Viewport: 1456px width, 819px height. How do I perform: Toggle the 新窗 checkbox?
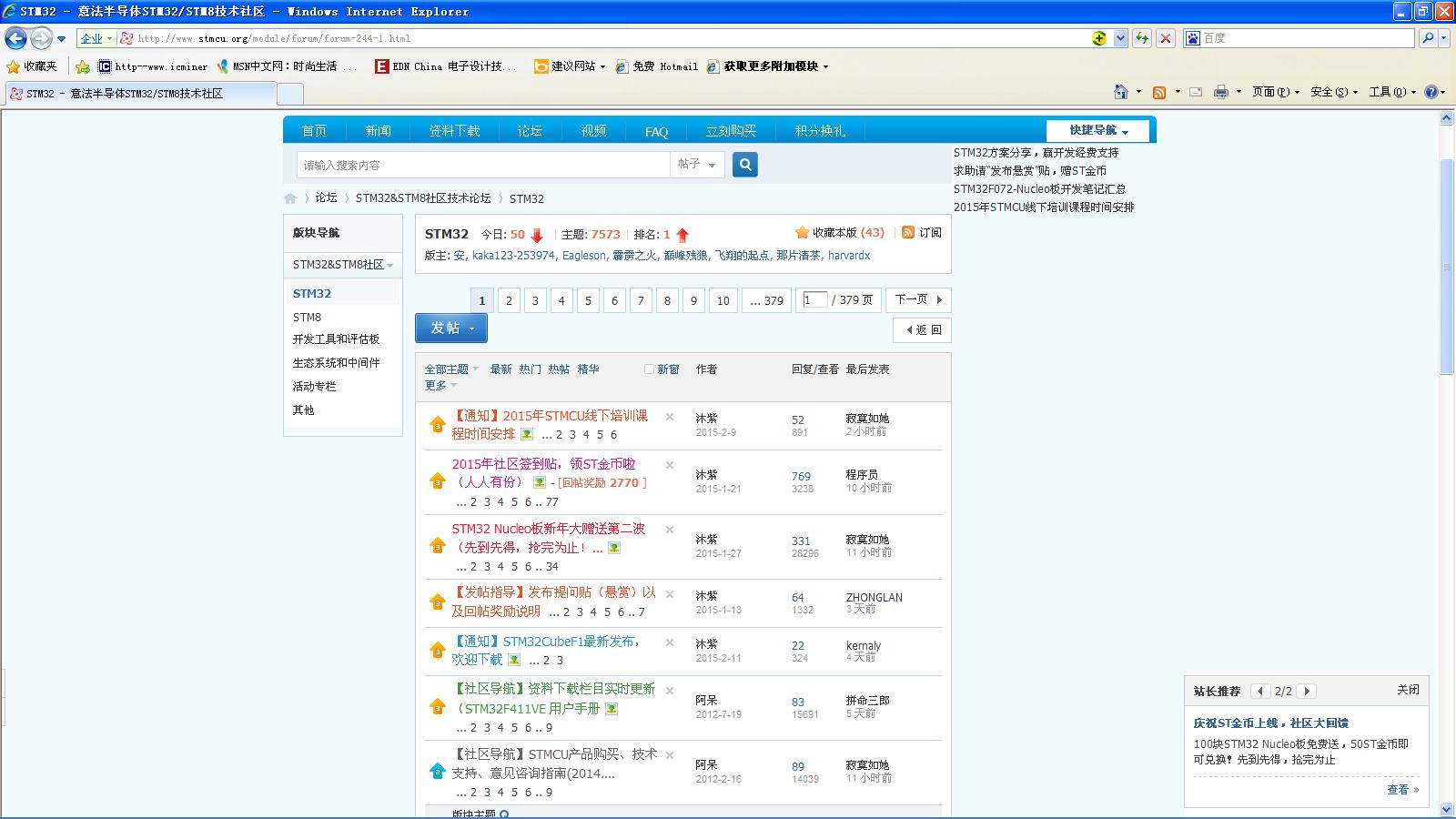pyautogui.click(x=649, y=369)
